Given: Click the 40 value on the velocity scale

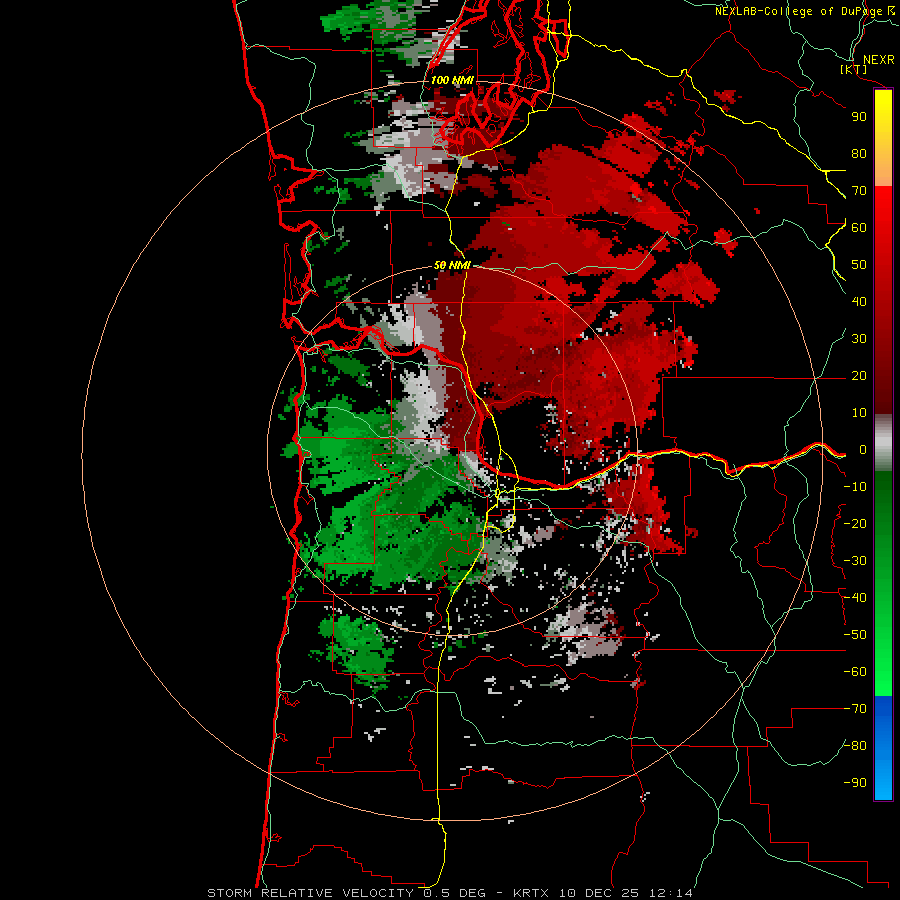Looking at the screenshot, I should pos(859,301).
